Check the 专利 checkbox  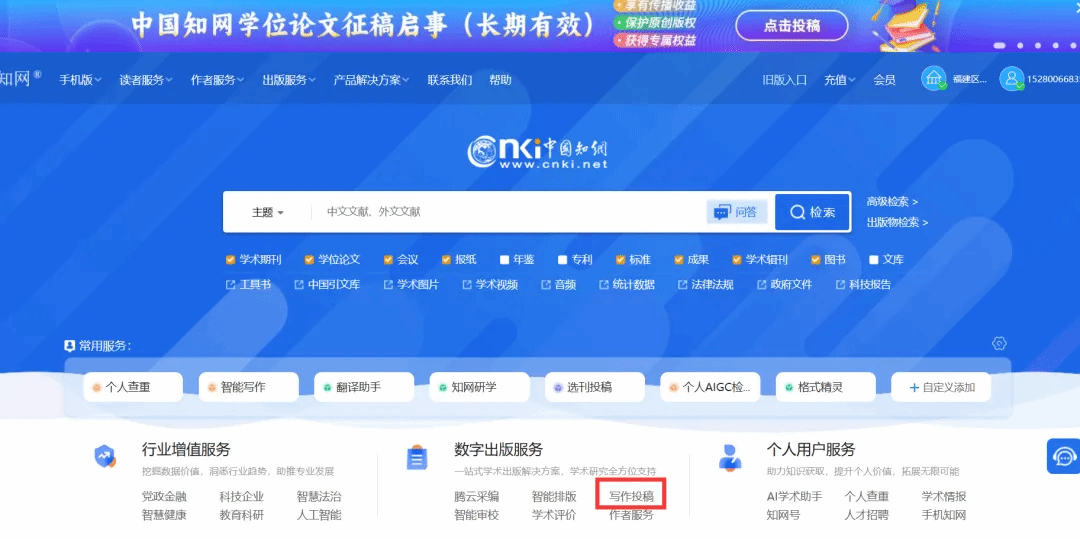562,260
